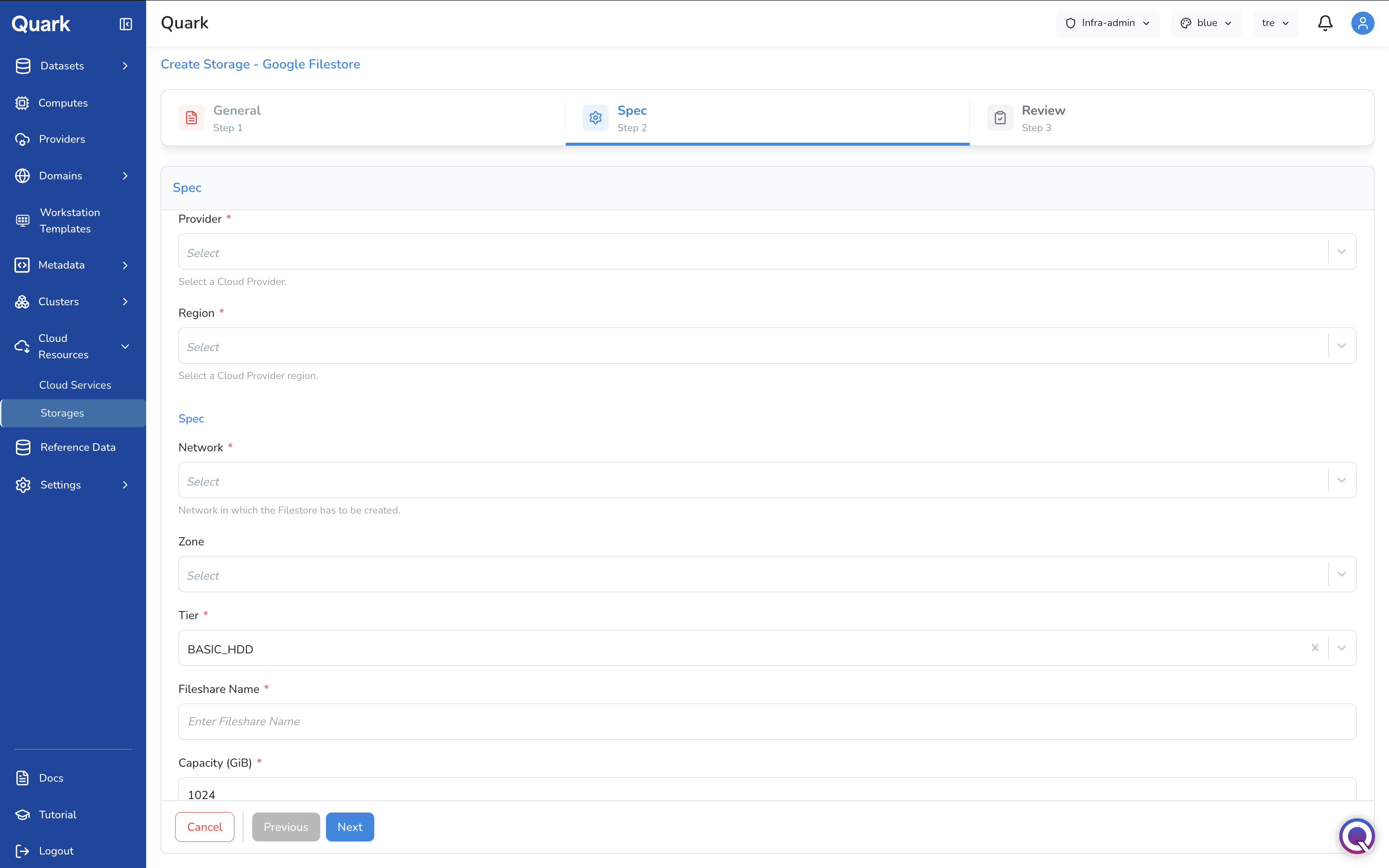Open the Network select dropdown

tap(767, 480)
